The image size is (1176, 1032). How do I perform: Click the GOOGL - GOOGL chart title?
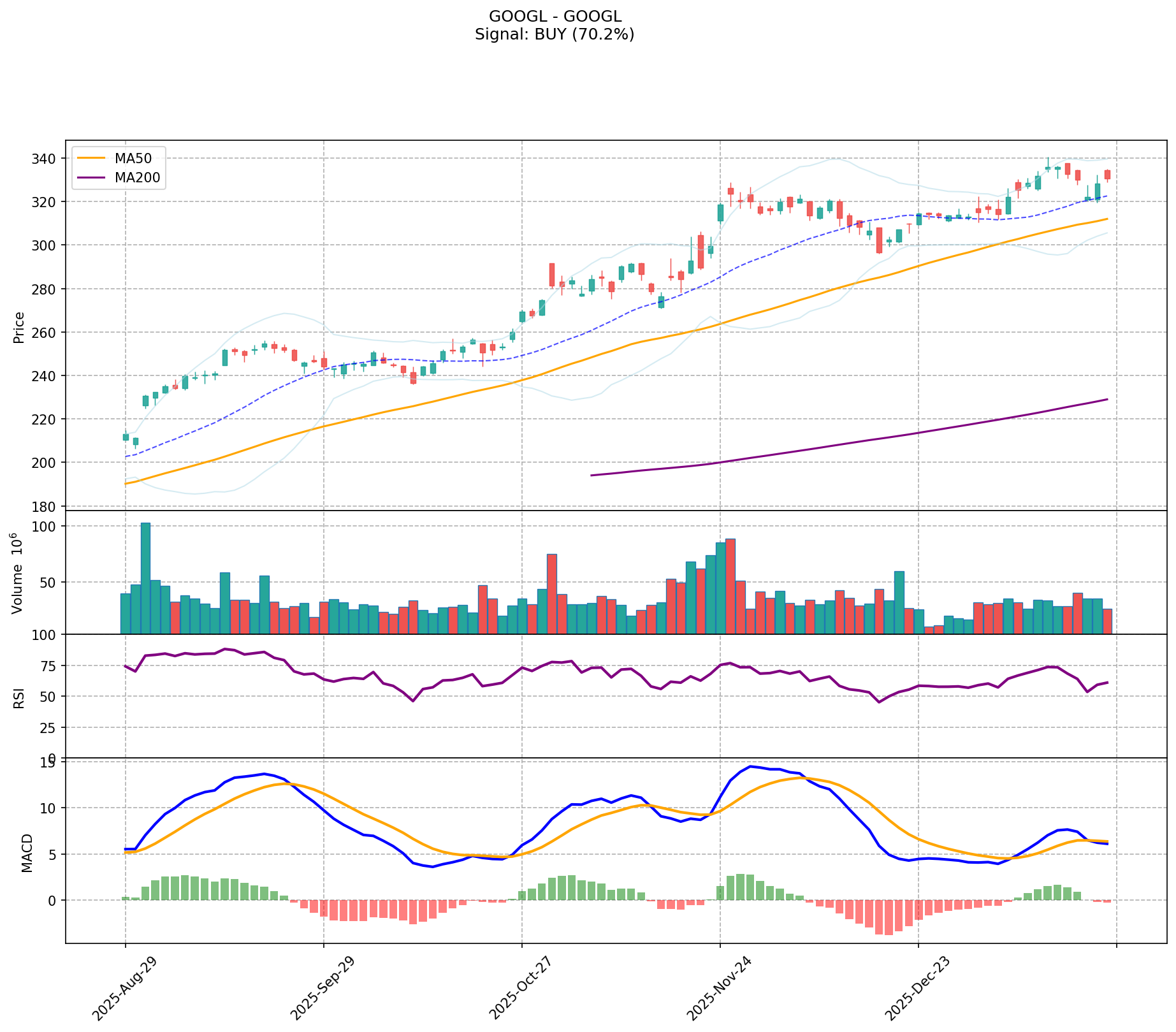pos(555,17)
